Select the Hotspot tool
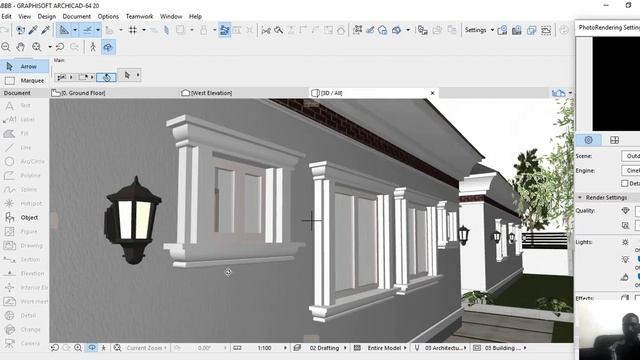Screen dimensions: 640x360 24,203
